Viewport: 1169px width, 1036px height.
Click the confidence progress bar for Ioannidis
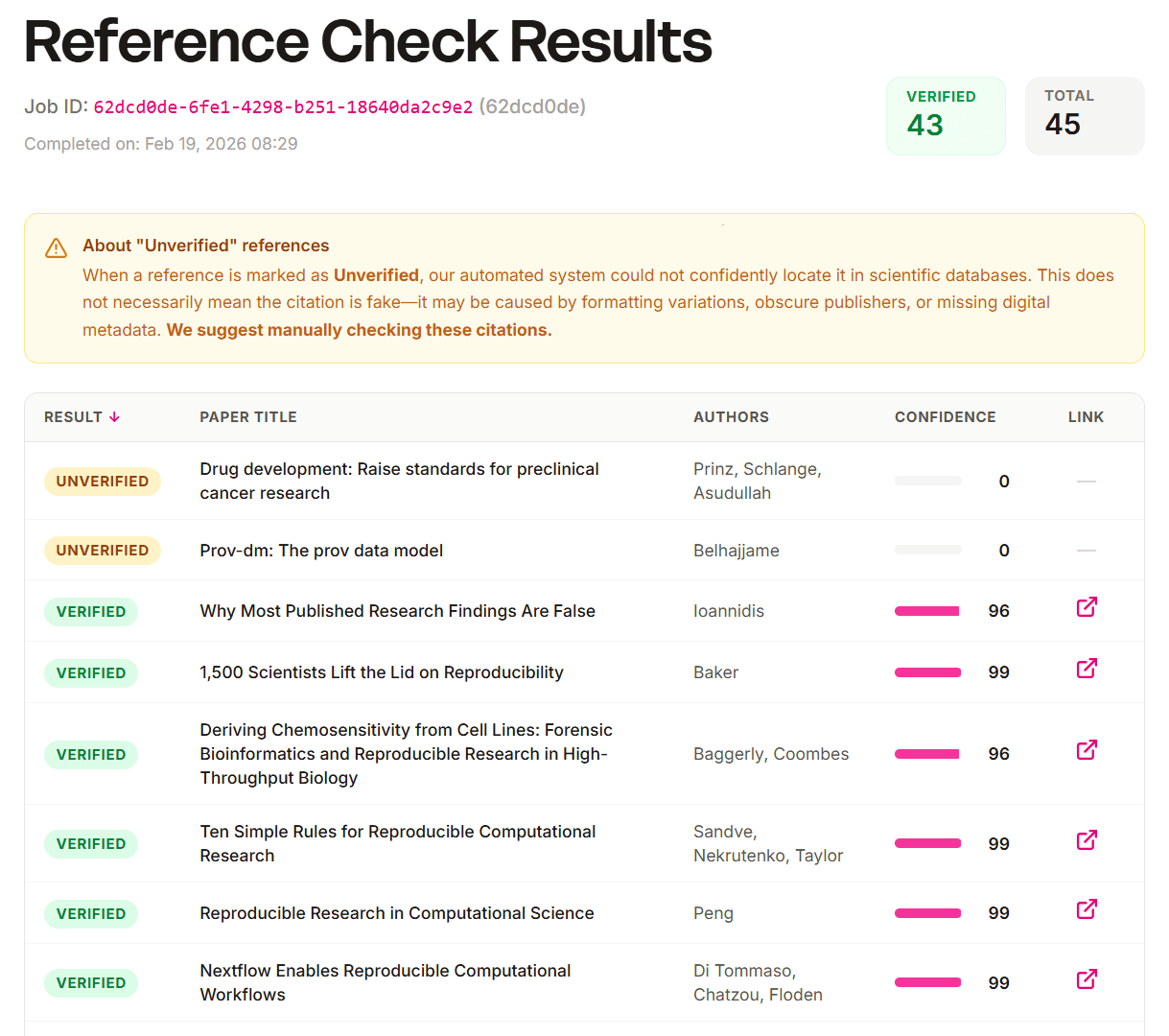click(x=926, y=610)
